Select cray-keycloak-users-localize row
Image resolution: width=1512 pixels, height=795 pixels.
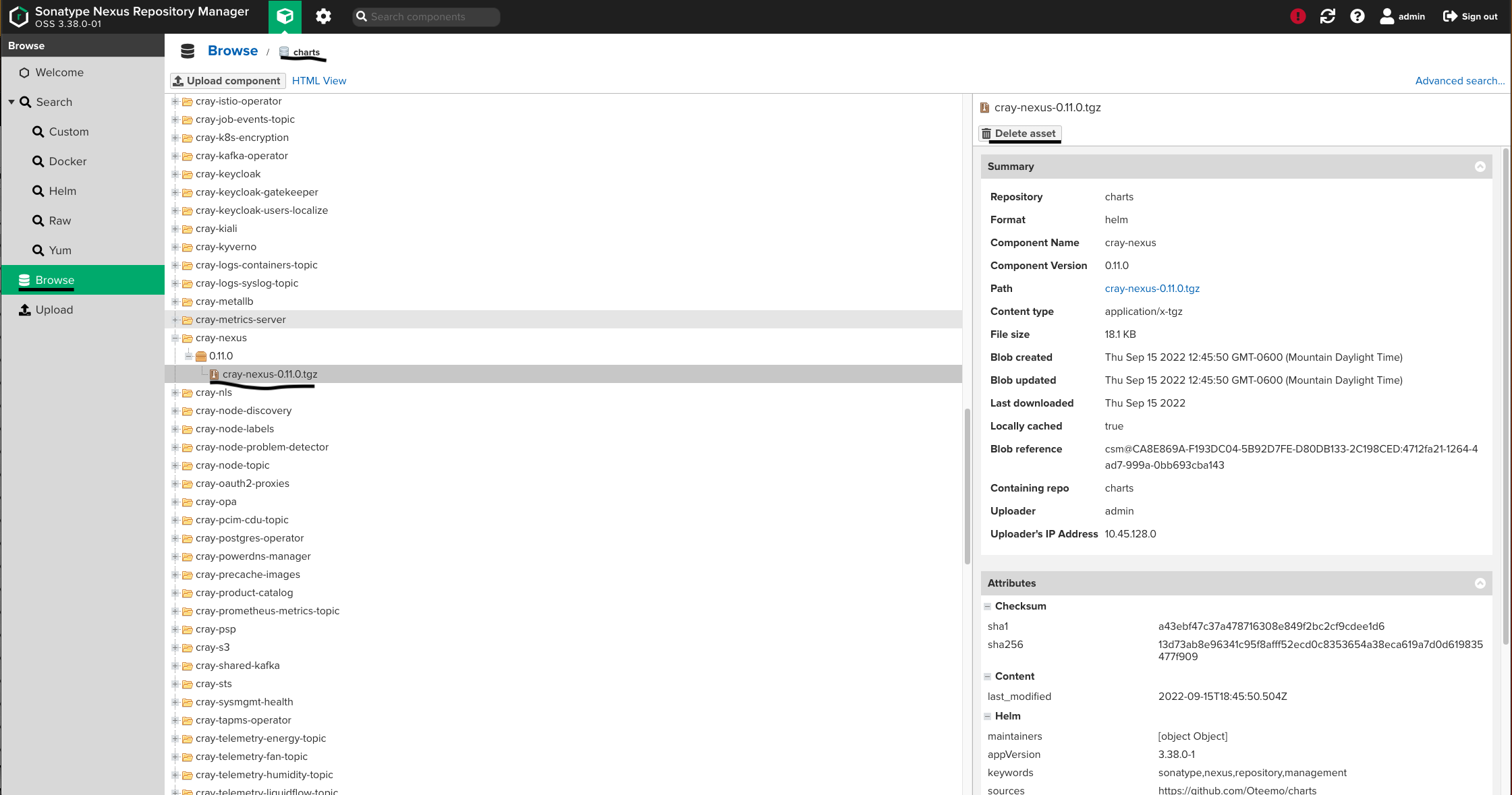563,210
